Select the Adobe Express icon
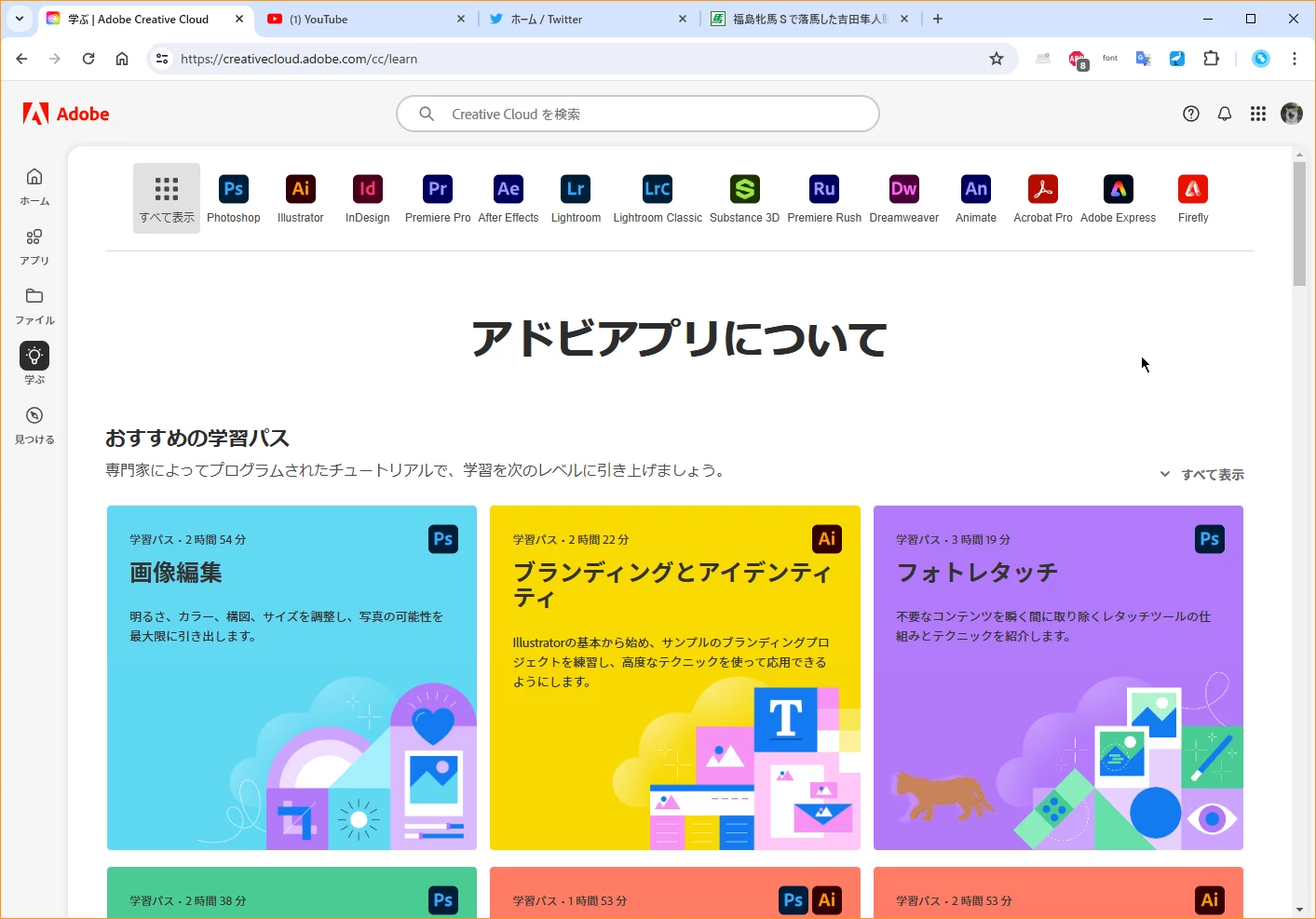1316x919 pixels. (1118, 198)
